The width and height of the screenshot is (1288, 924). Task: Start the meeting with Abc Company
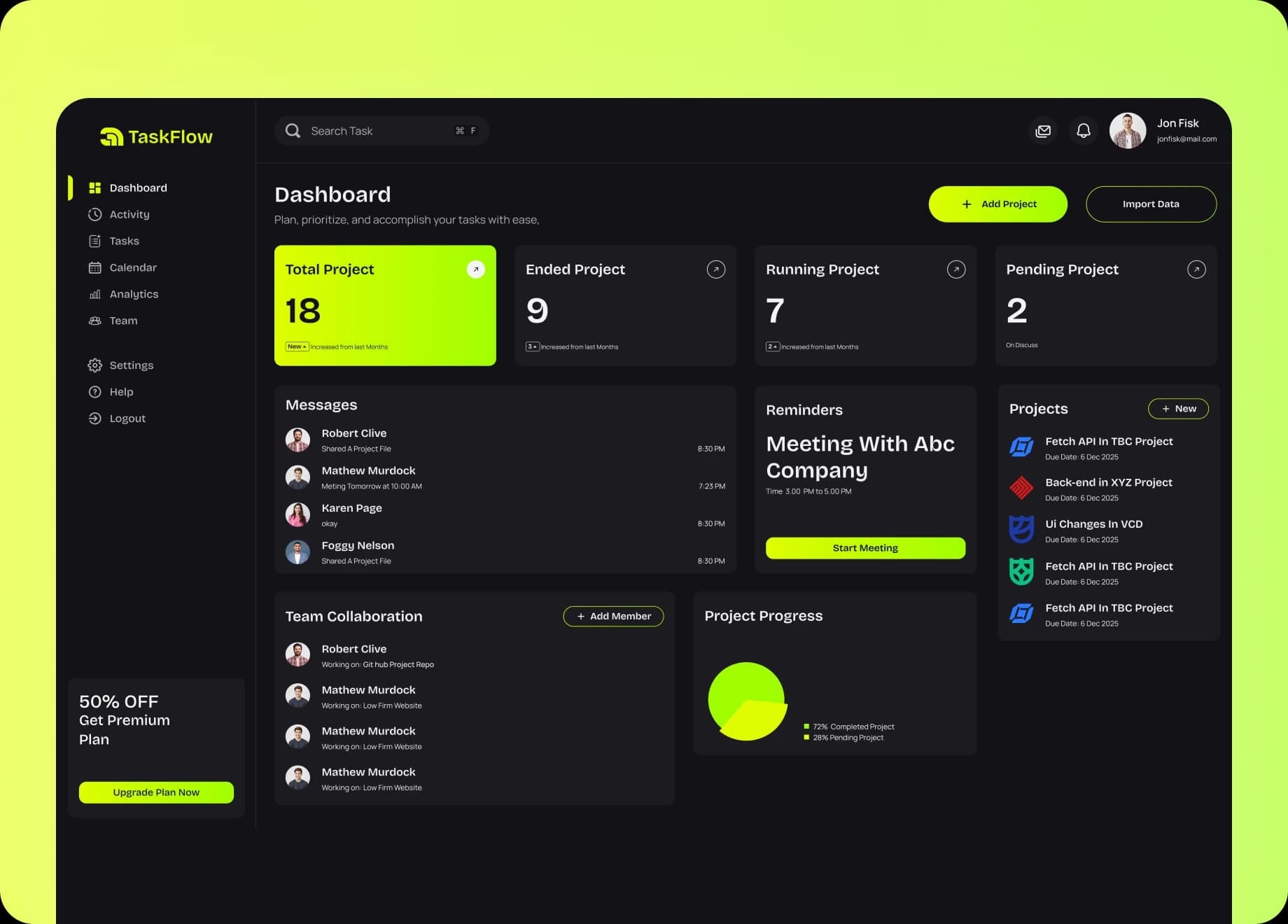coord(865,548)
